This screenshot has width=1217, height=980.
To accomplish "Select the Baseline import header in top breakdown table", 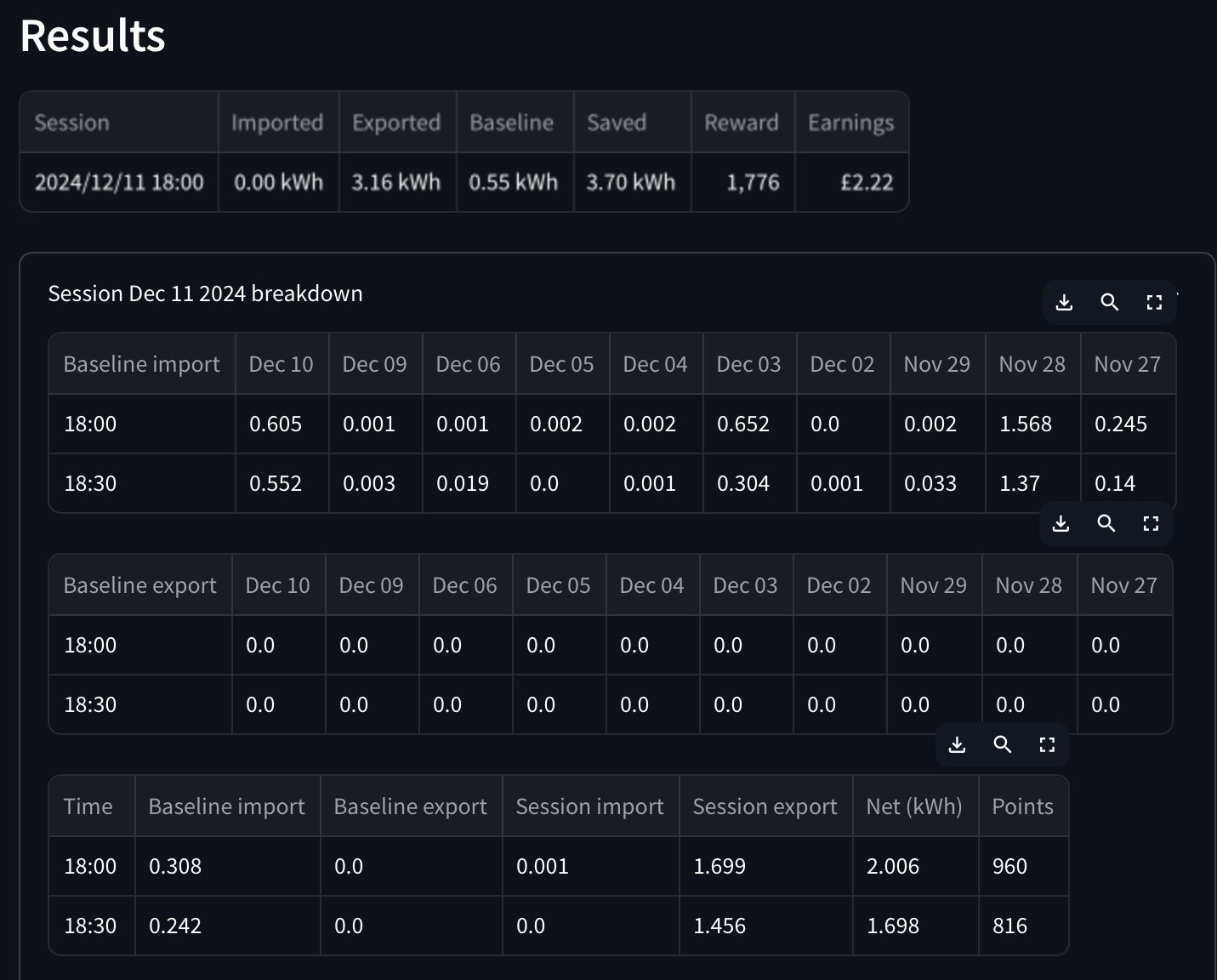I will click(x=141, y=364).
